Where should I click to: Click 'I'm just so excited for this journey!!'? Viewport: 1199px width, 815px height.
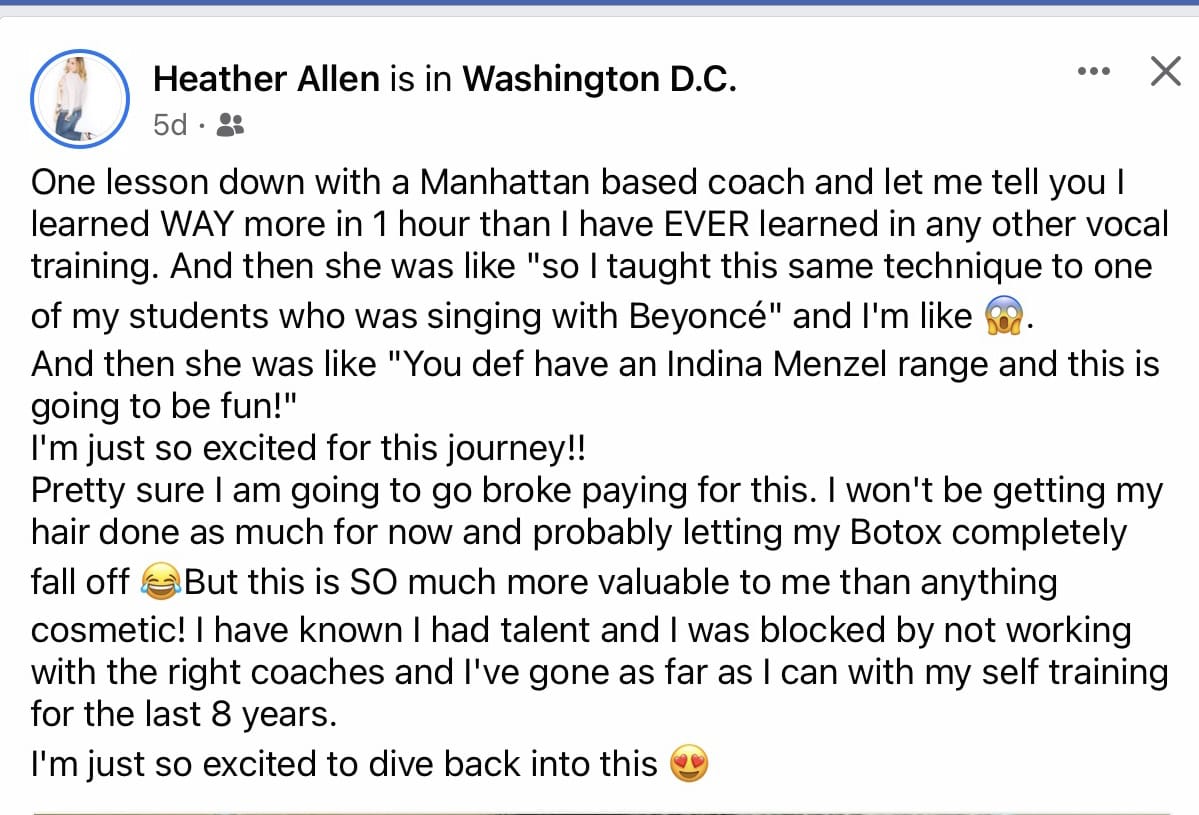coord(308,448)
